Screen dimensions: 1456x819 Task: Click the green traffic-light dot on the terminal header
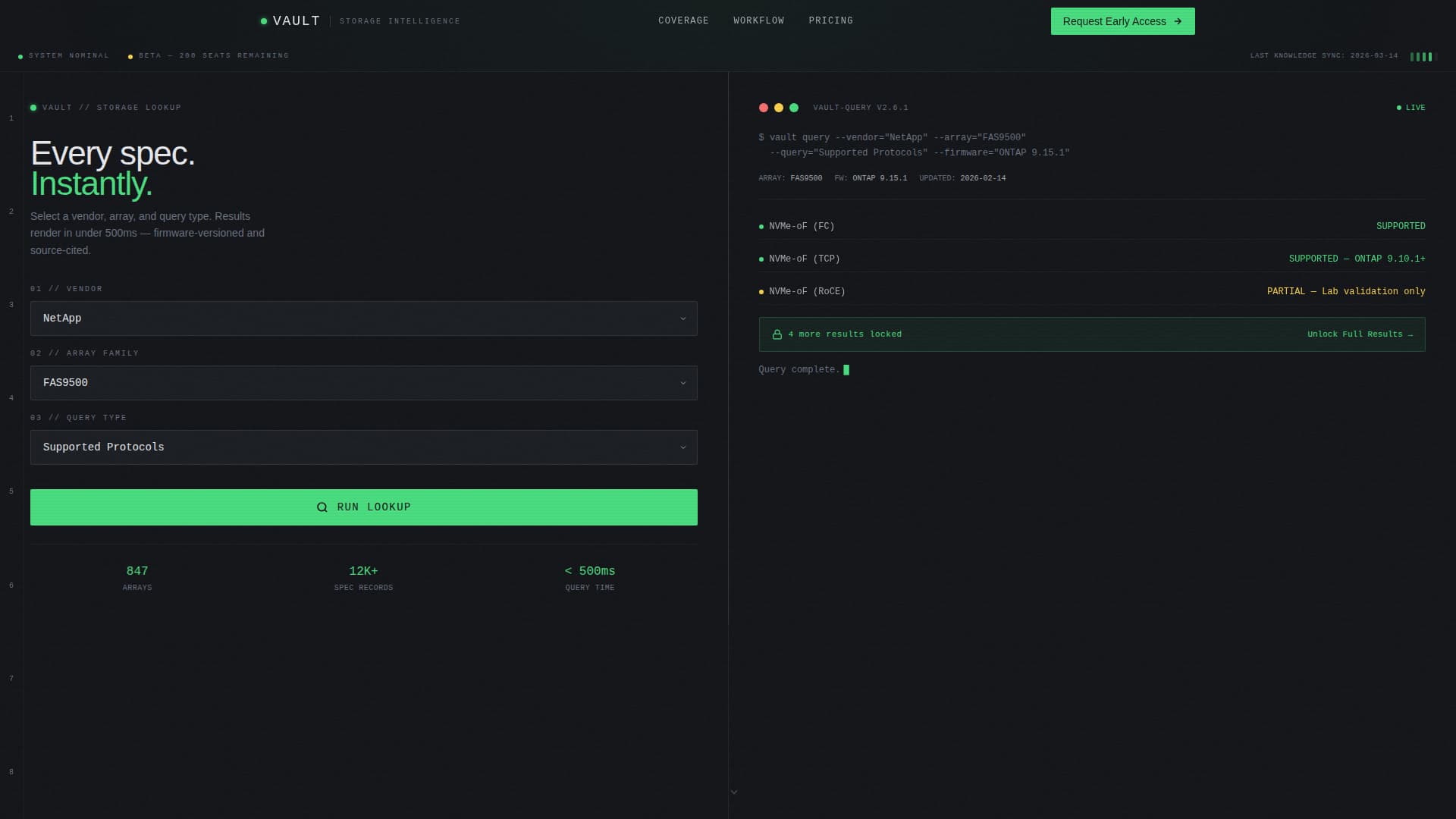(x=792, y=108)
